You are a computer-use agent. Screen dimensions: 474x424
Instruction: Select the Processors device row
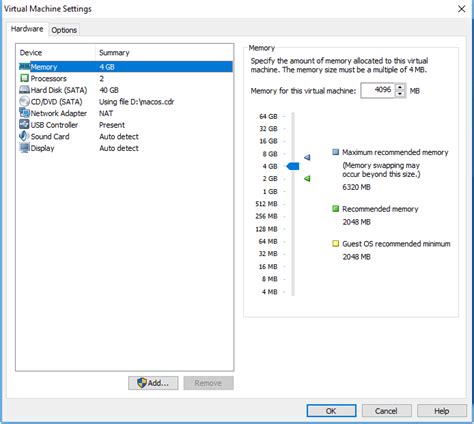pyautogui.click(x=126, y=78)
